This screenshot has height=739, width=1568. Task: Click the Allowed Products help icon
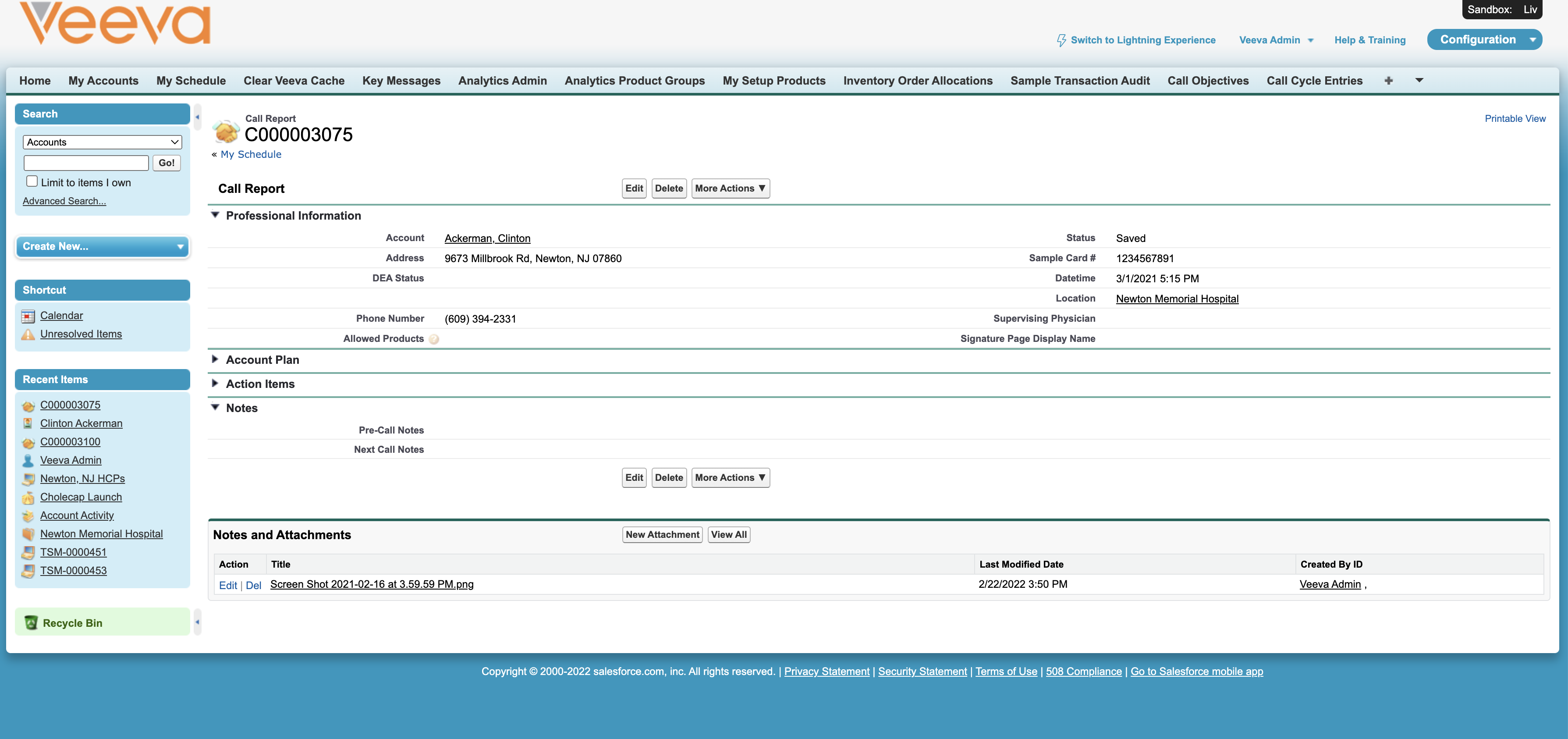point(433,339)
